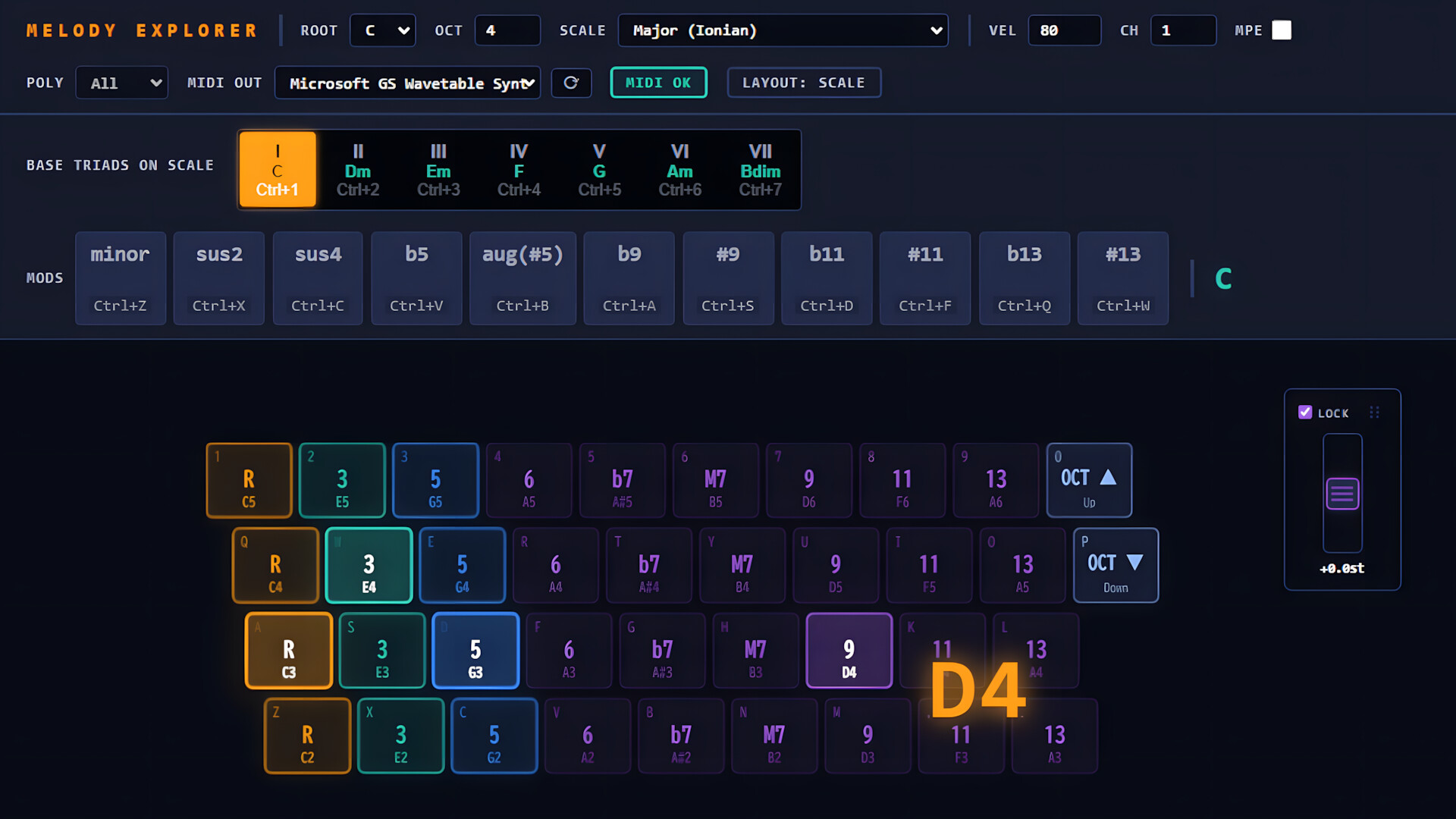The image size is (1456, 819).
Task: Play the R C5 key
Action: pyautogui.click(x=249, y=481)
